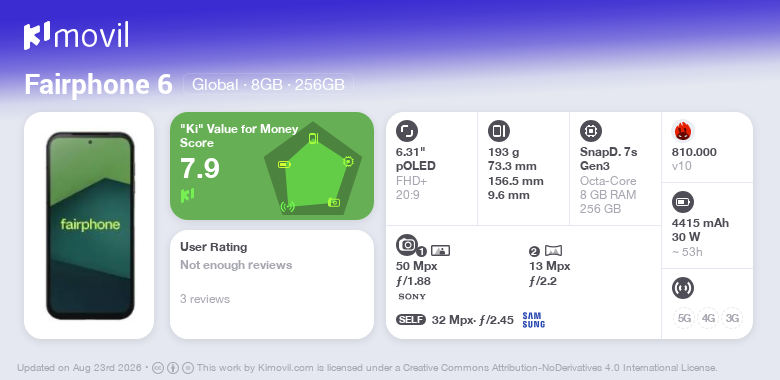The width and height of the screenshot is (780, 380).
Task: Click the Global 8GB 256GB variant pill
Action: click(x=268, y=85)
